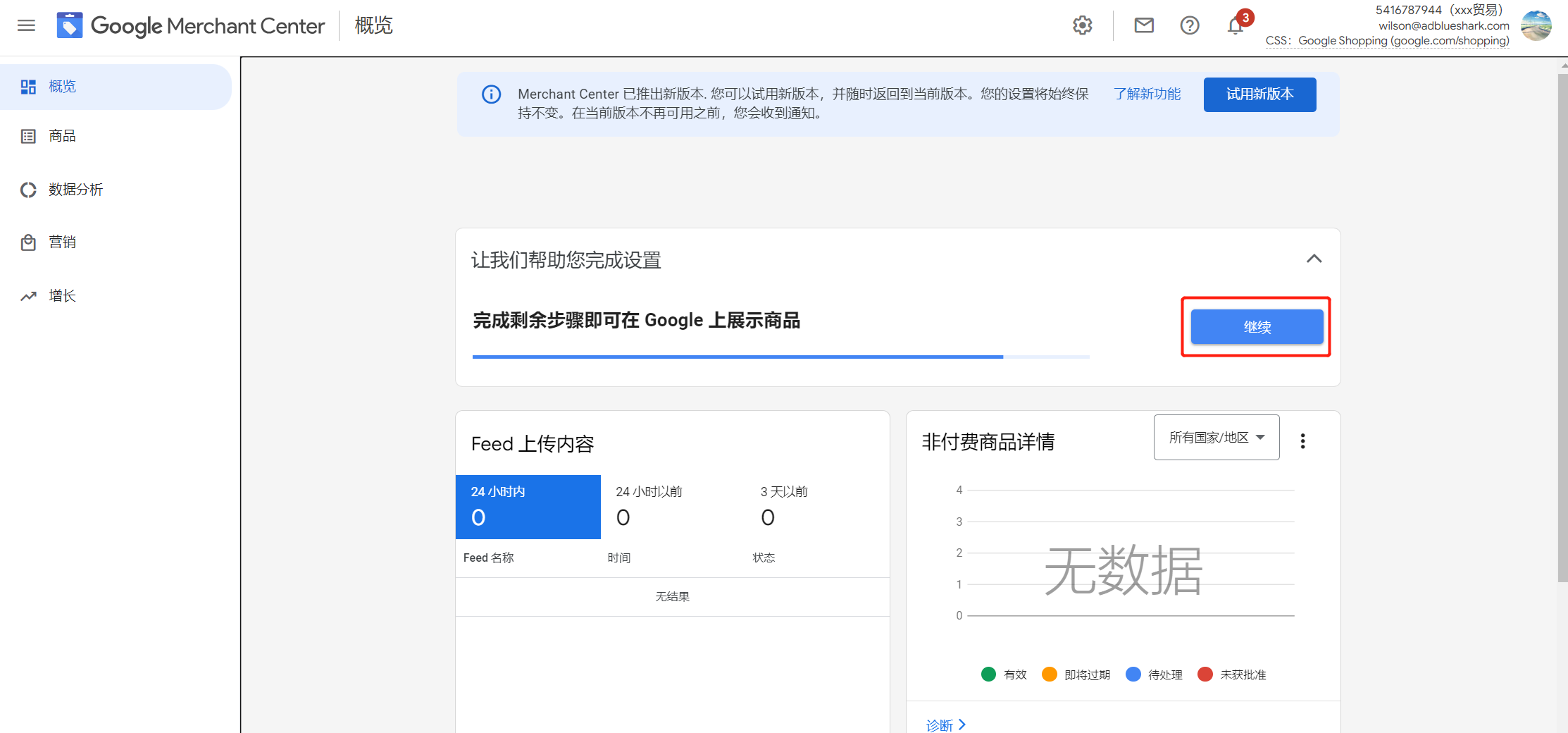Open the settings gear icon
This screenshot has width=1568, height=733.
pos(1083,25)
